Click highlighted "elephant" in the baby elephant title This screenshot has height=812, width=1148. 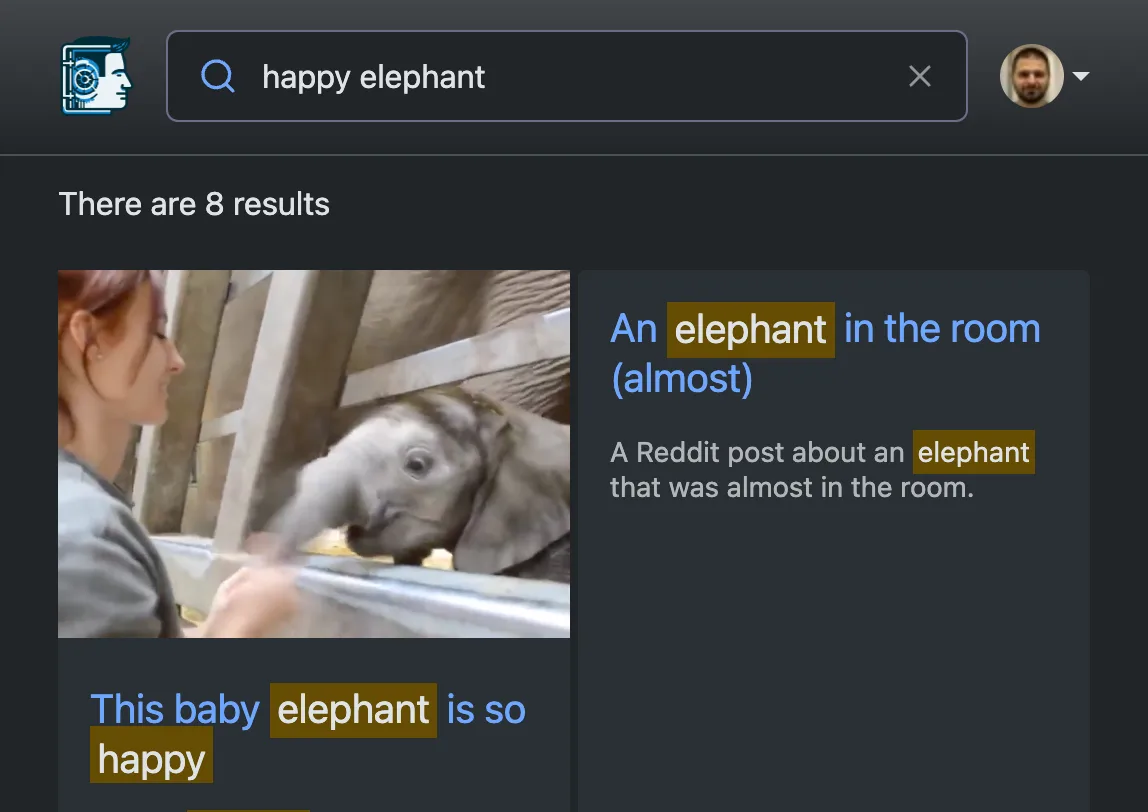(353, 710)
